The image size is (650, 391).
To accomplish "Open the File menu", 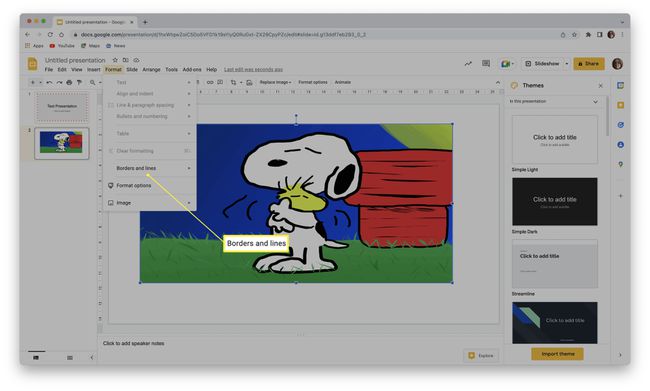I will click(49, 70).
